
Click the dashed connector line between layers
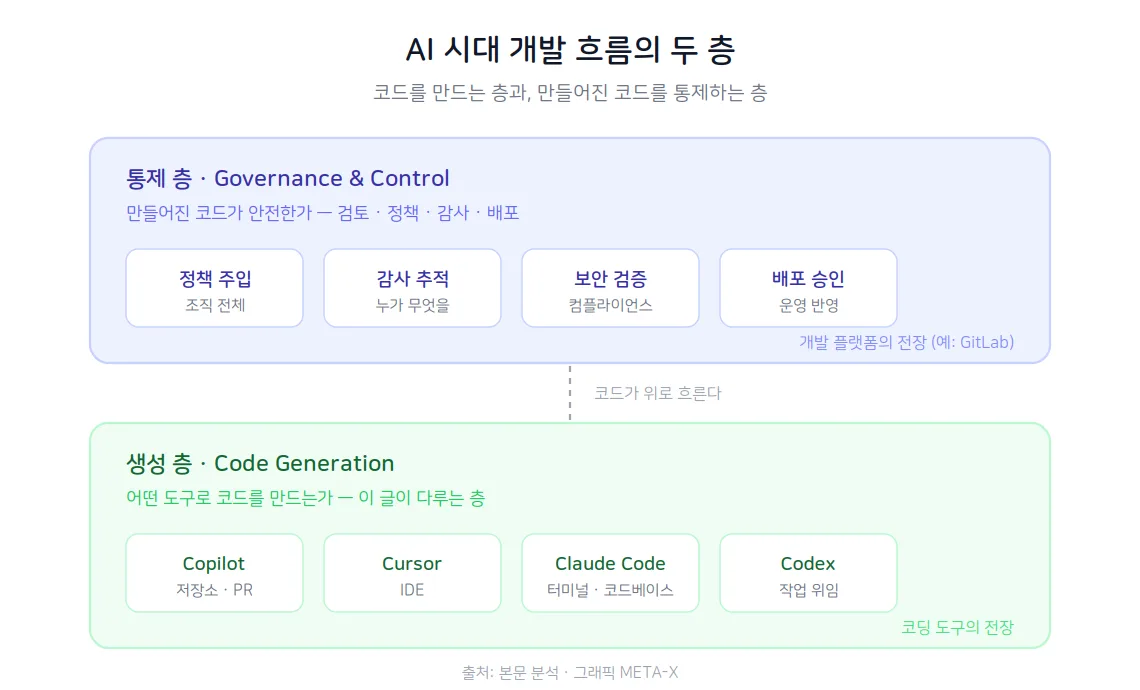pos(570,393)
